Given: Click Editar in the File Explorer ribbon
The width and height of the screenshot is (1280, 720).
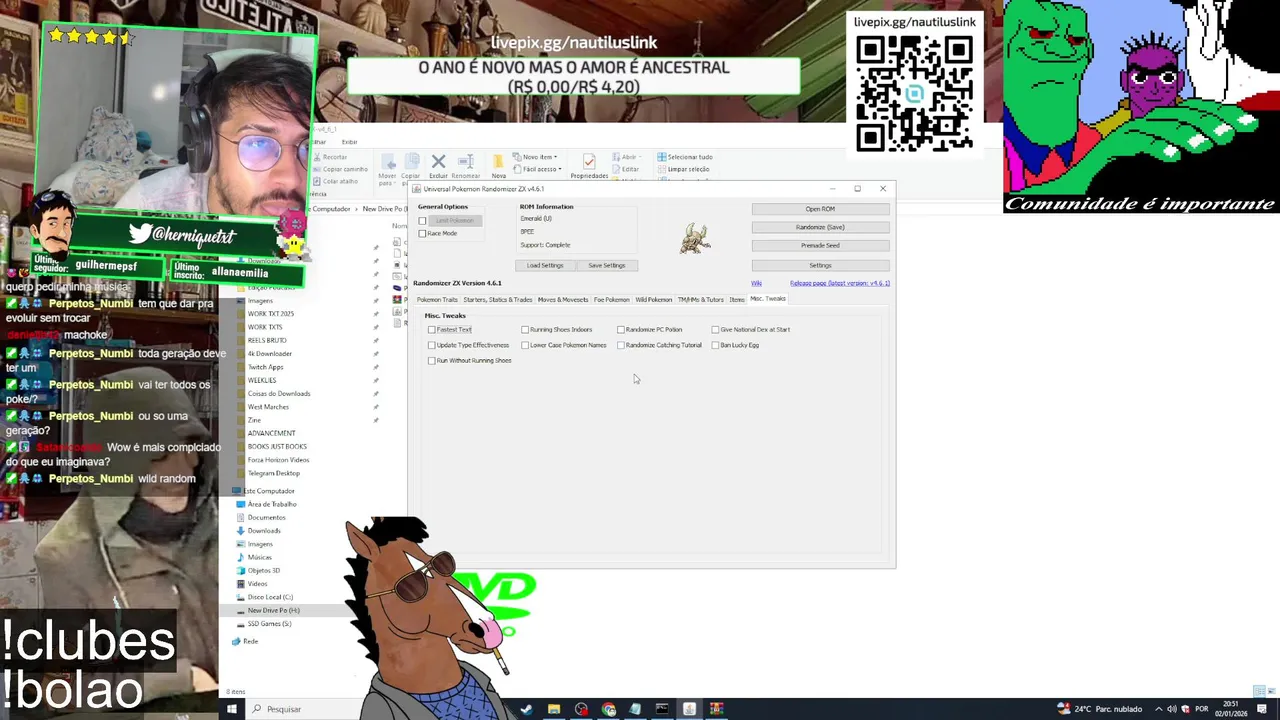Looking at the screenshot, I should [x=625, y=169].
